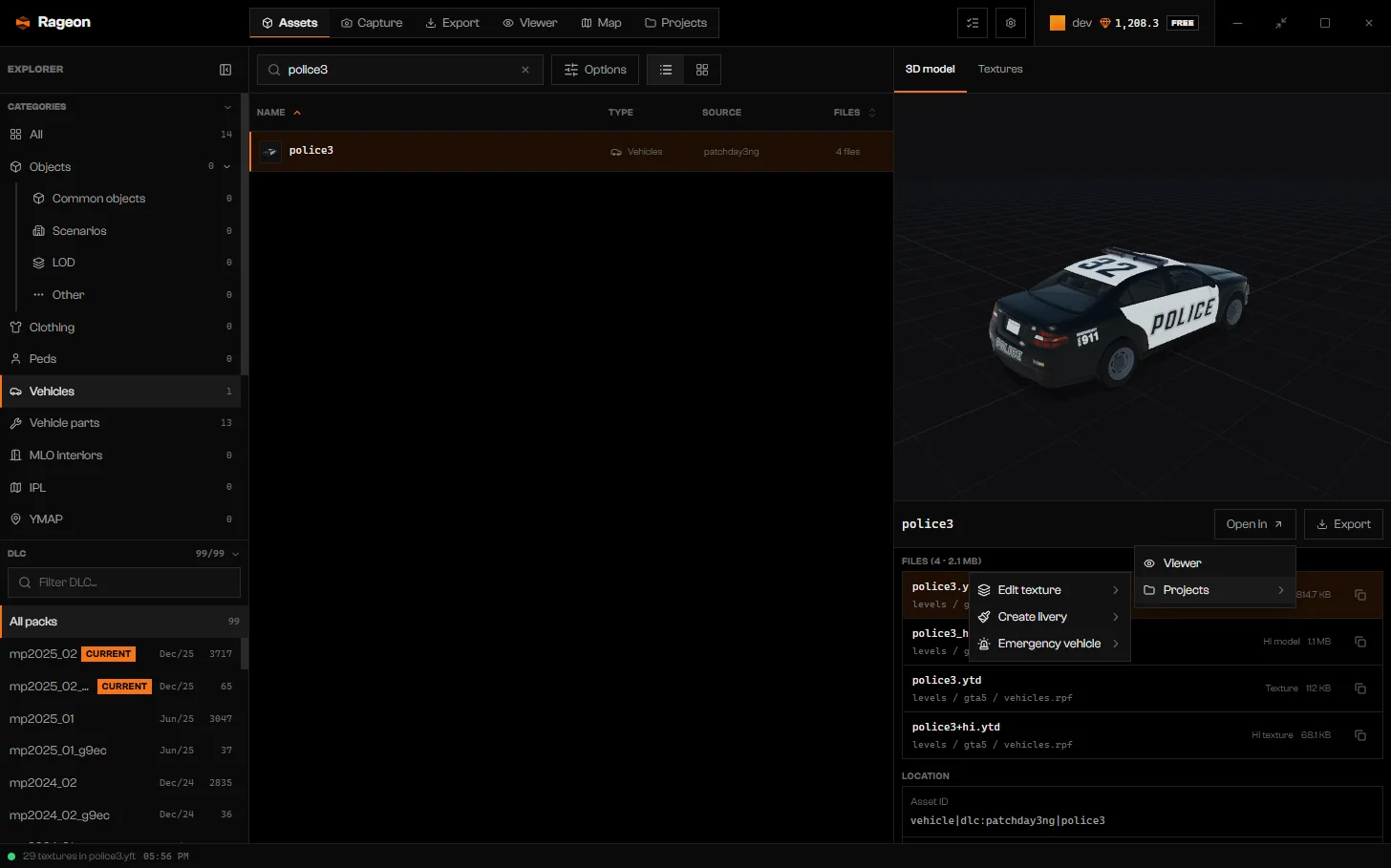Screen dimensions: 1391x868
Task: Go to the Export tab in the top bar
Action: [x=453, y=23]
